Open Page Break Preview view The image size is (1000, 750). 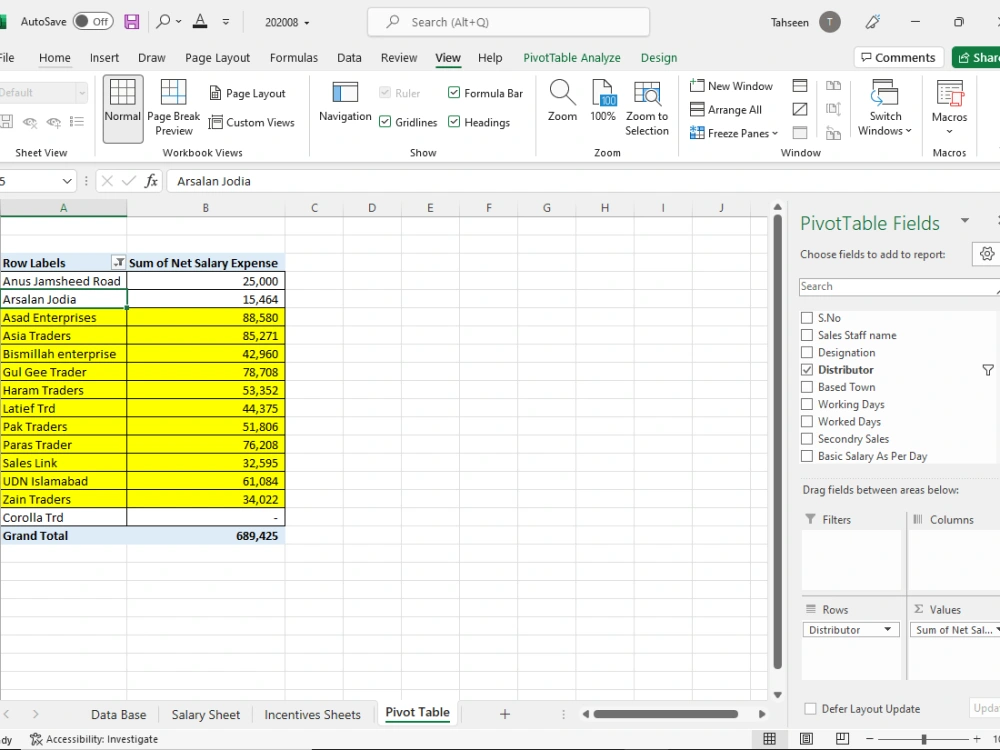pos(173,107)
